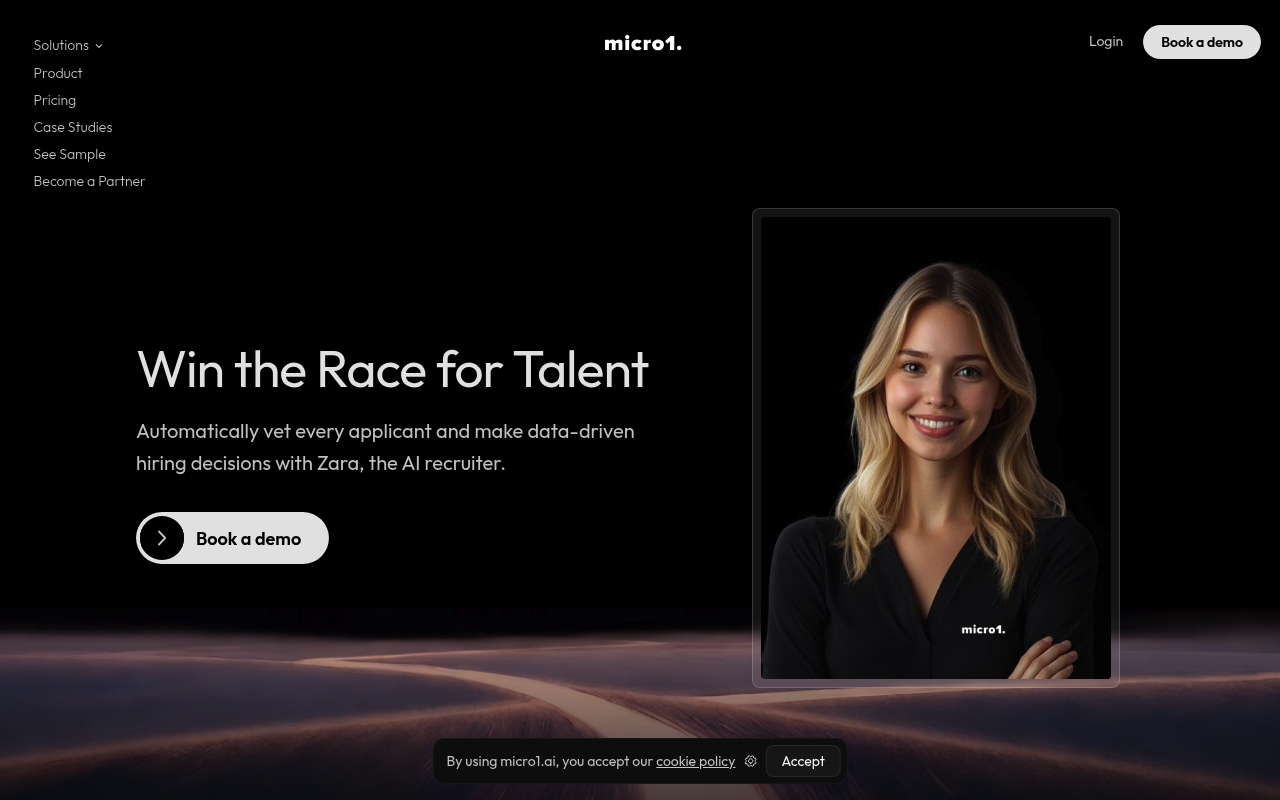Click the Automatically vet every applicant paragraph
Viewport: 1280px width, 800px height.
(x=385, y=447)
